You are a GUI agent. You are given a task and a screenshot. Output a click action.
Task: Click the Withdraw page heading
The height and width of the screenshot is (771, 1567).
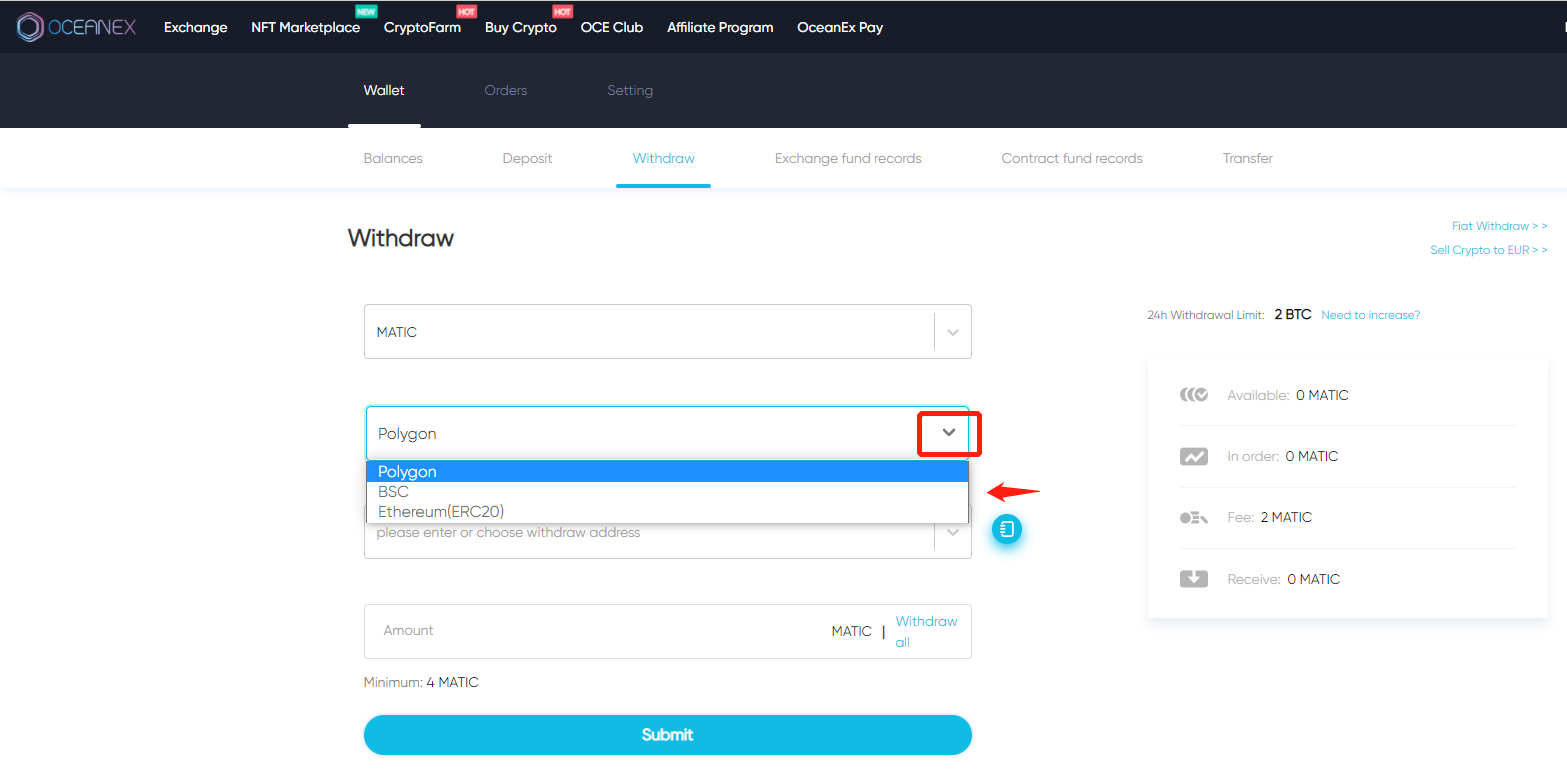[401, 238]
